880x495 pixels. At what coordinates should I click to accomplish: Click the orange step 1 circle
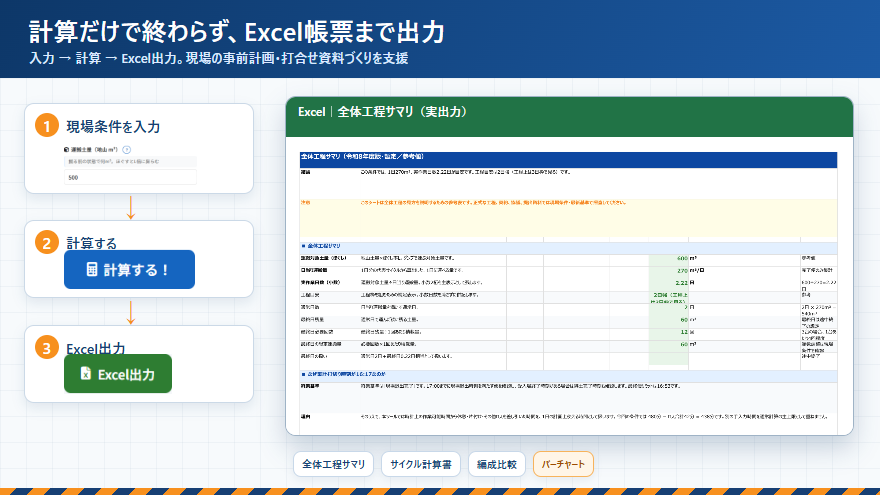47,126
